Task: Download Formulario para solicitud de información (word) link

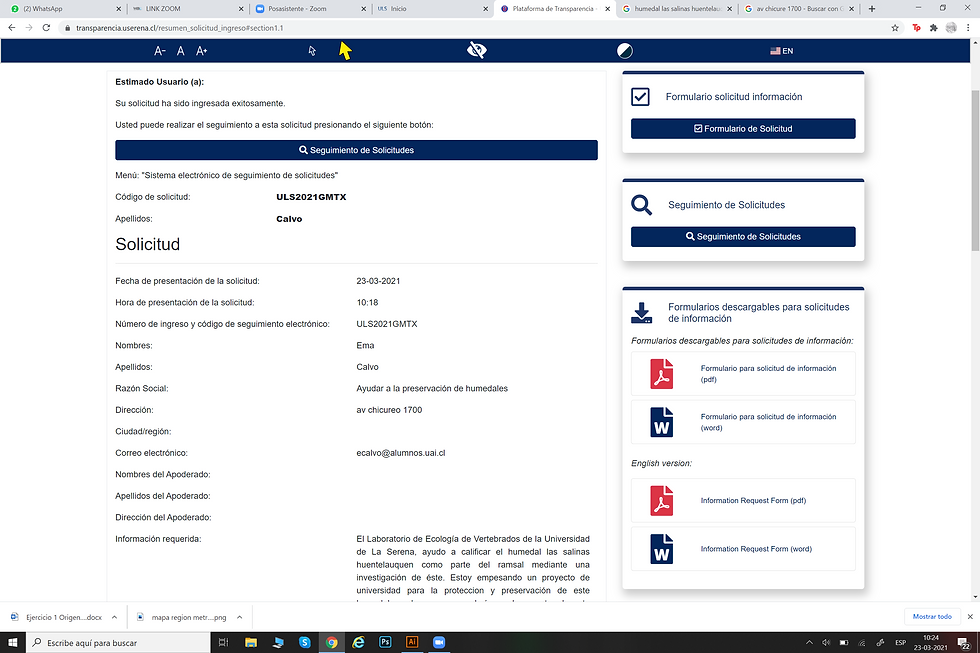Action: 768,422
